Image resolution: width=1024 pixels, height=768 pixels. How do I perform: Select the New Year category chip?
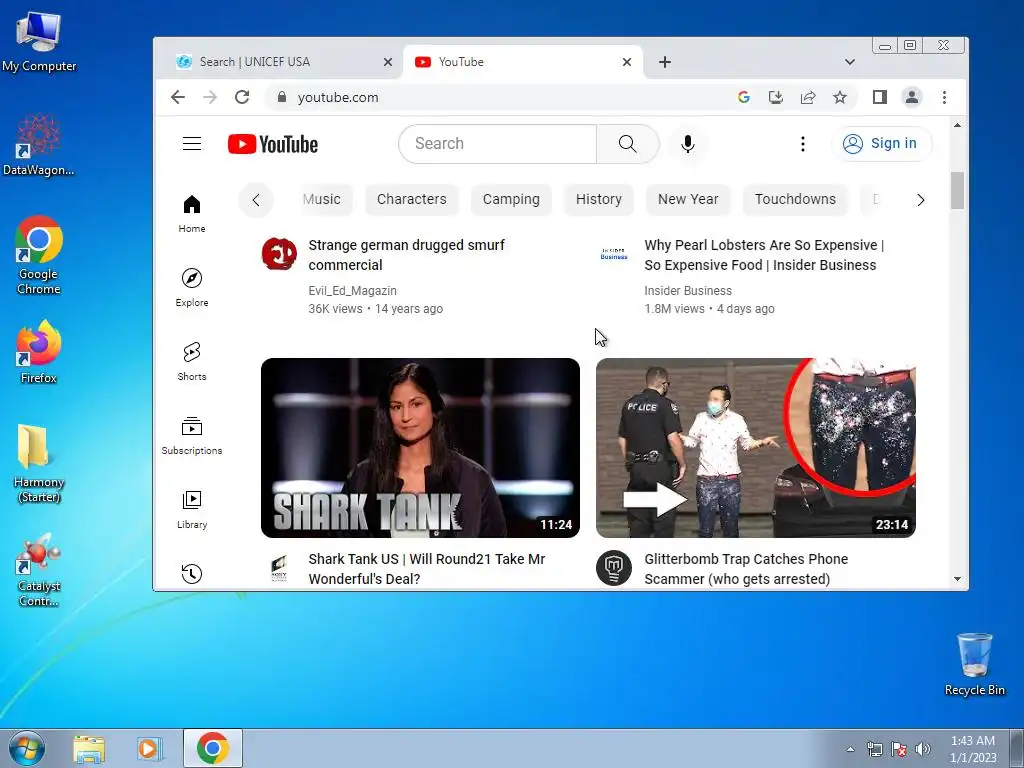click(688, 199)
